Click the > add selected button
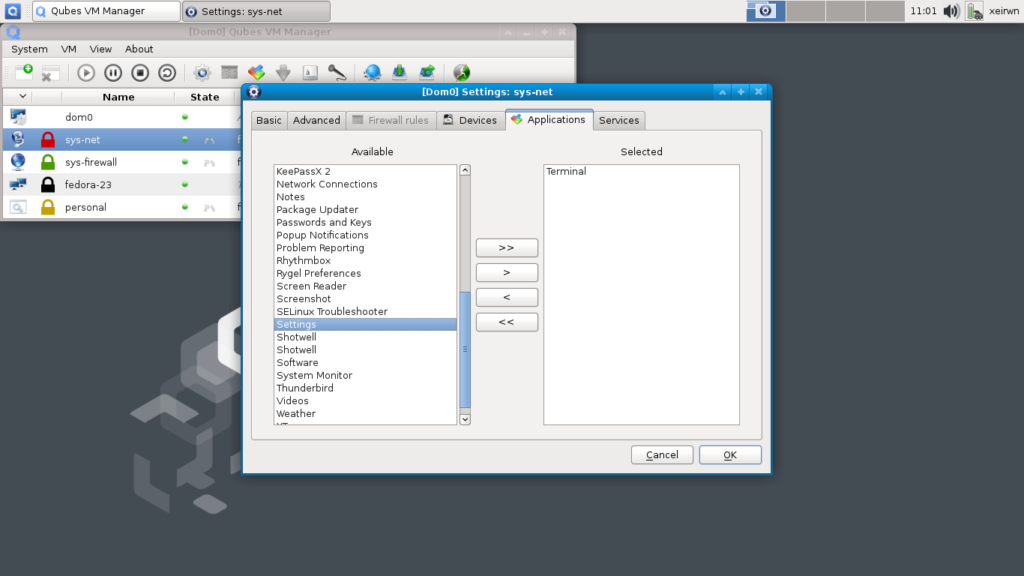Screen dimensions: 1024x576 click(507, 272)
